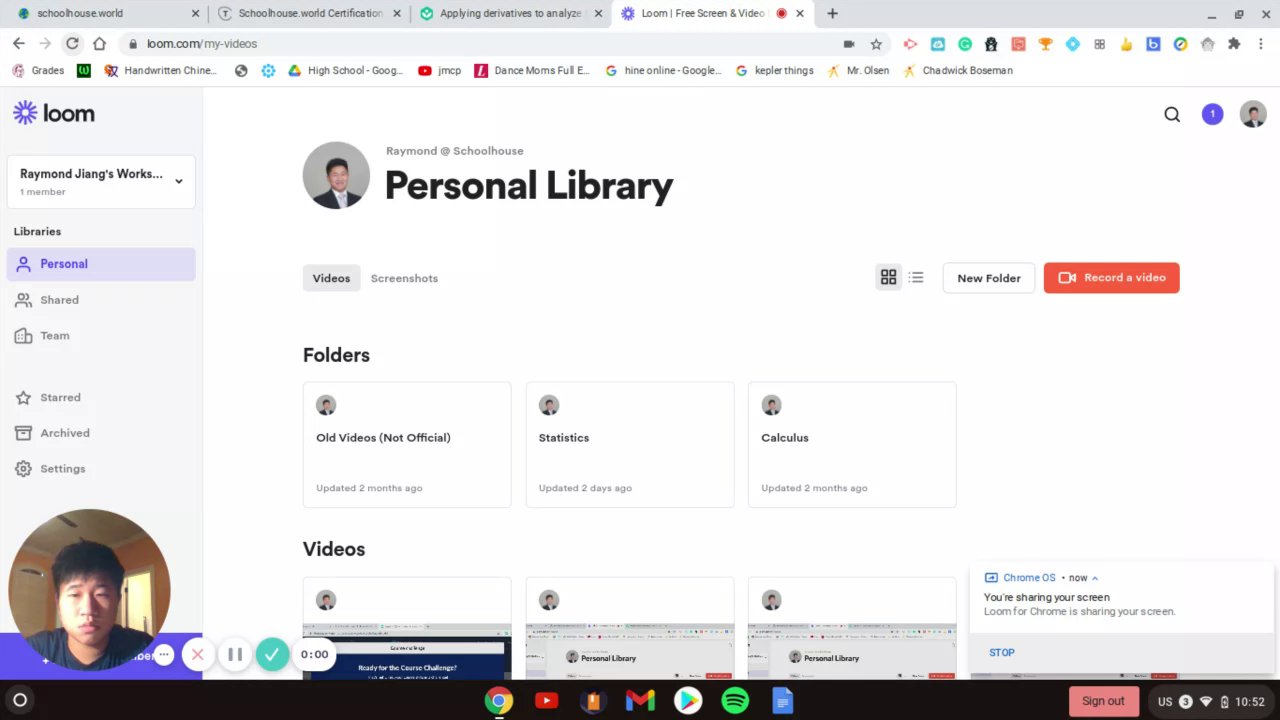Stop screen sharing in the Chrome OS notification
The width and height of the screenshot is (1280, 720).
click(x=1002, y=652)
